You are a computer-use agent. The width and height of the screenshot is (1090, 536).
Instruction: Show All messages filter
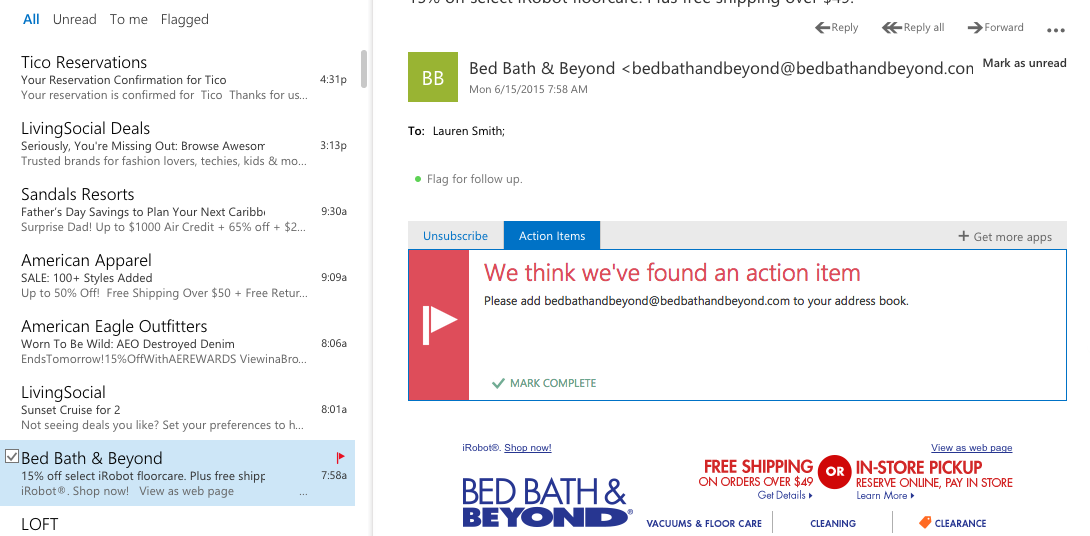click(31, 19)
